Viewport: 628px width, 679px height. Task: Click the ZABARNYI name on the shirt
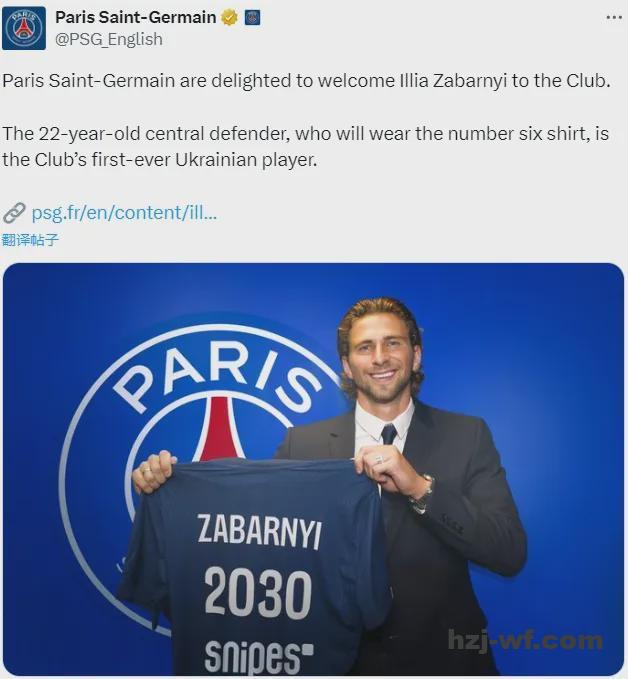(259, 531)
